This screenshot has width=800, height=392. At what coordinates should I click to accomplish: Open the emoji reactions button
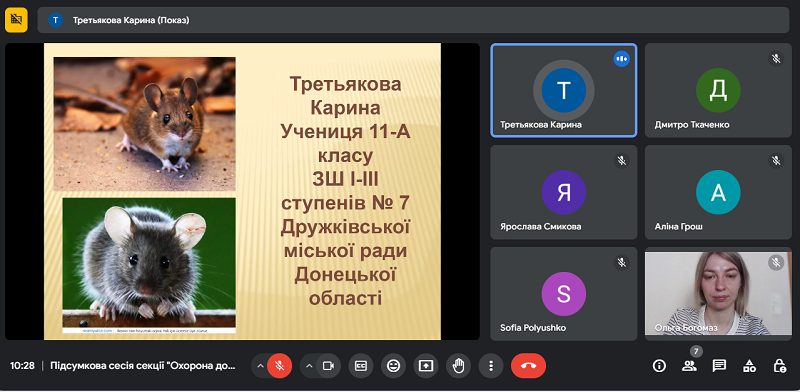click(x=393, y=365)
